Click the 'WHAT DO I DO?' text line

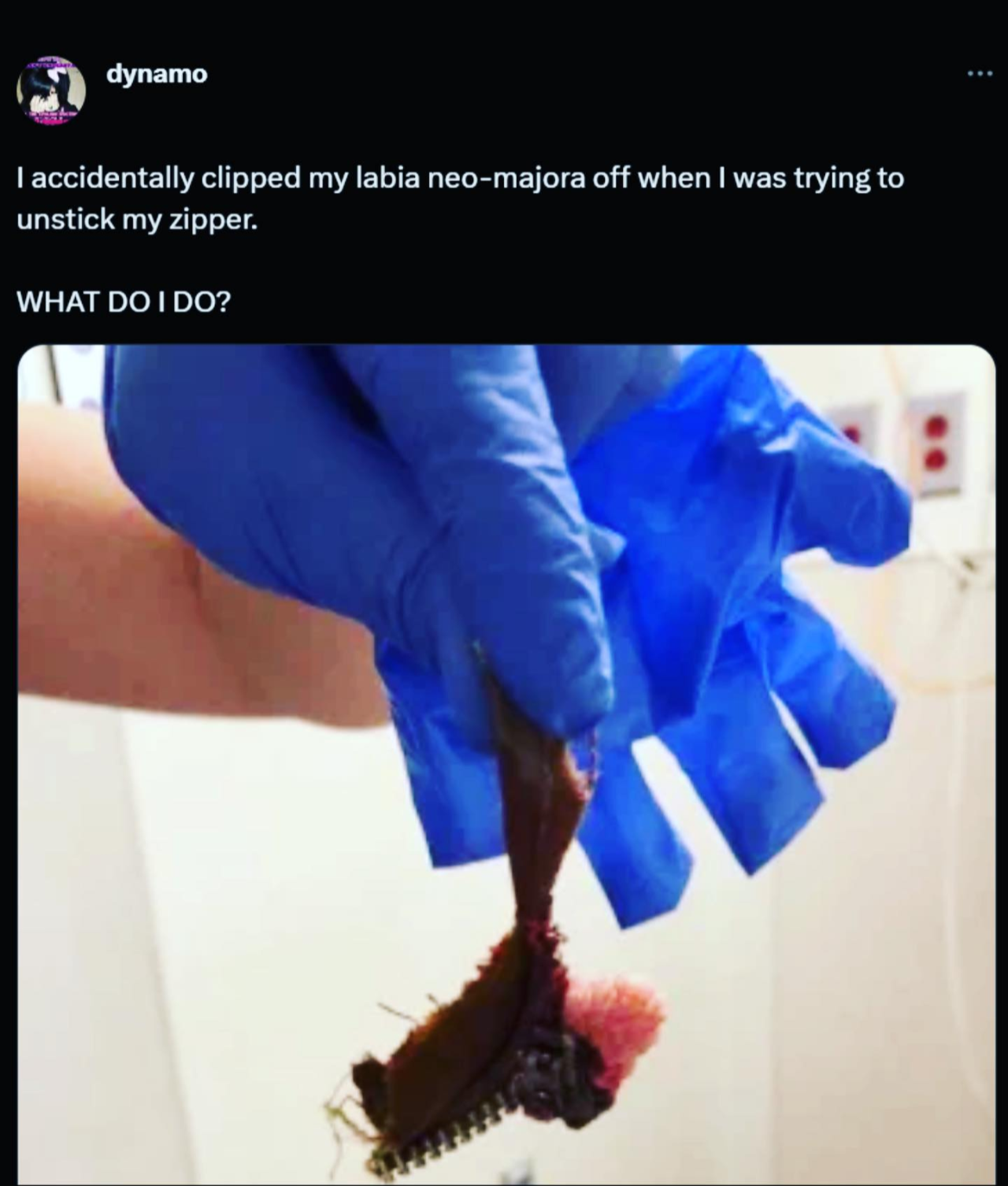tap(124, 302)
